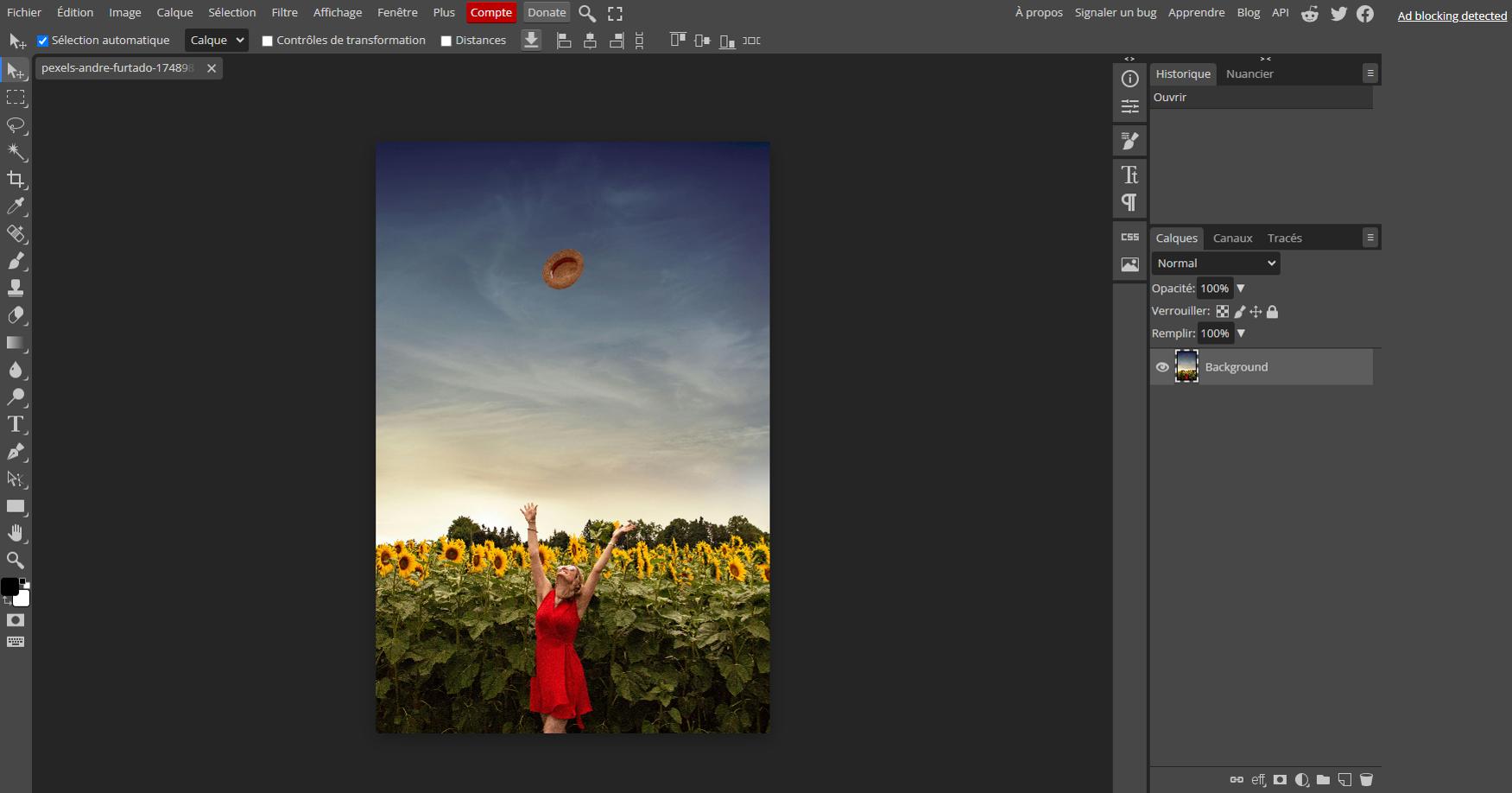Select the Crop tool
The height and width of the screenshot is (793, 1512).
pyautogui.click(x=16, y=180)
